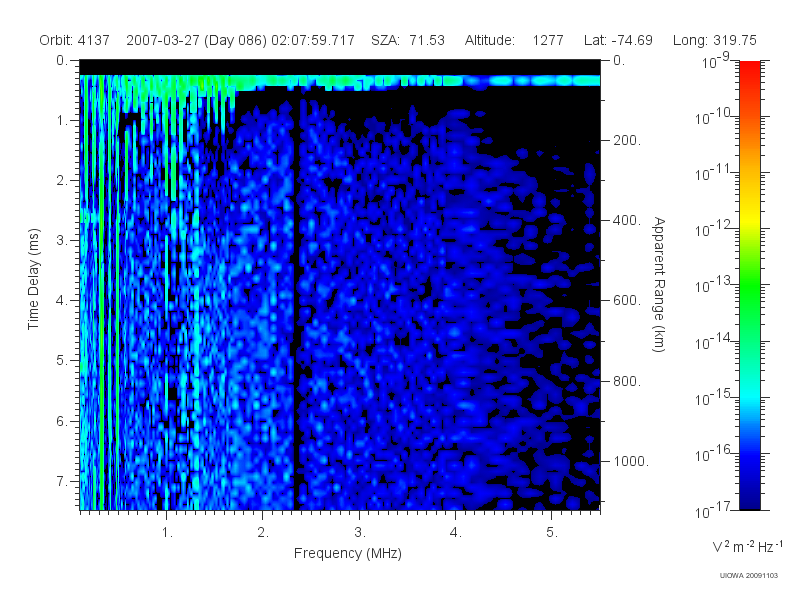Click the 'UIOWA 20091103' credit text
Viewport: 800px width, 600px height.
(748, 576)
